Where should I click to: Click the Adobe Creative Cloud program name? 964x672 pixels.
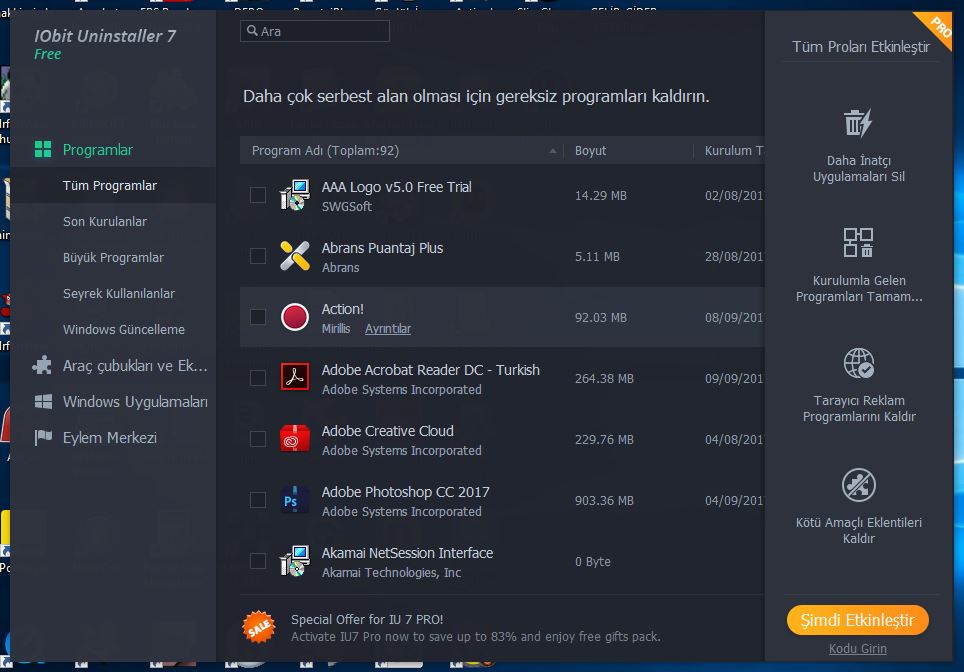pos(387,431)
